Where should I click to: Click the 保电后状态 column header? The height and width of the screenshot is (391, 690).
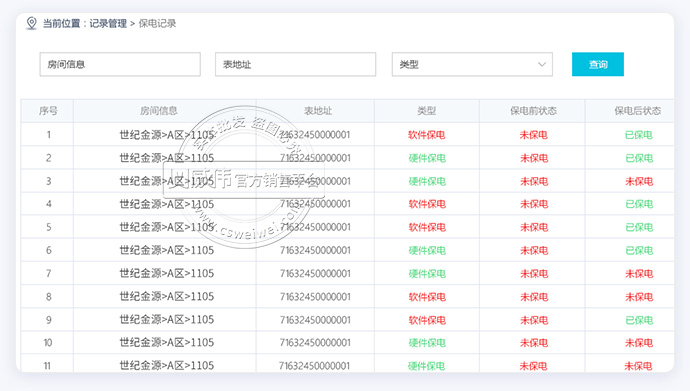[x=638, y=111]
